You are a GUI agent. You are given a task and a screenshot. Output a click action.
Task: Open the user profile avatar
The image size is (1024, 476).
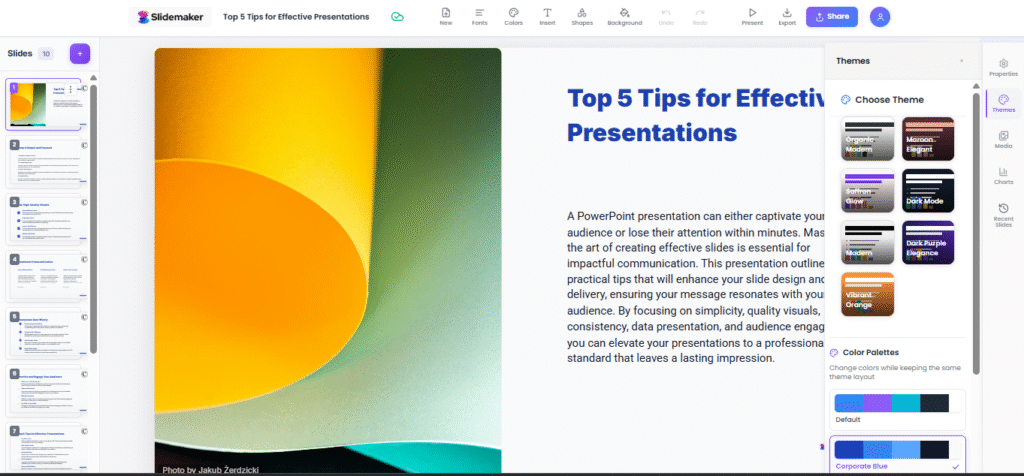pyautogui.click(x=880, y=17)
